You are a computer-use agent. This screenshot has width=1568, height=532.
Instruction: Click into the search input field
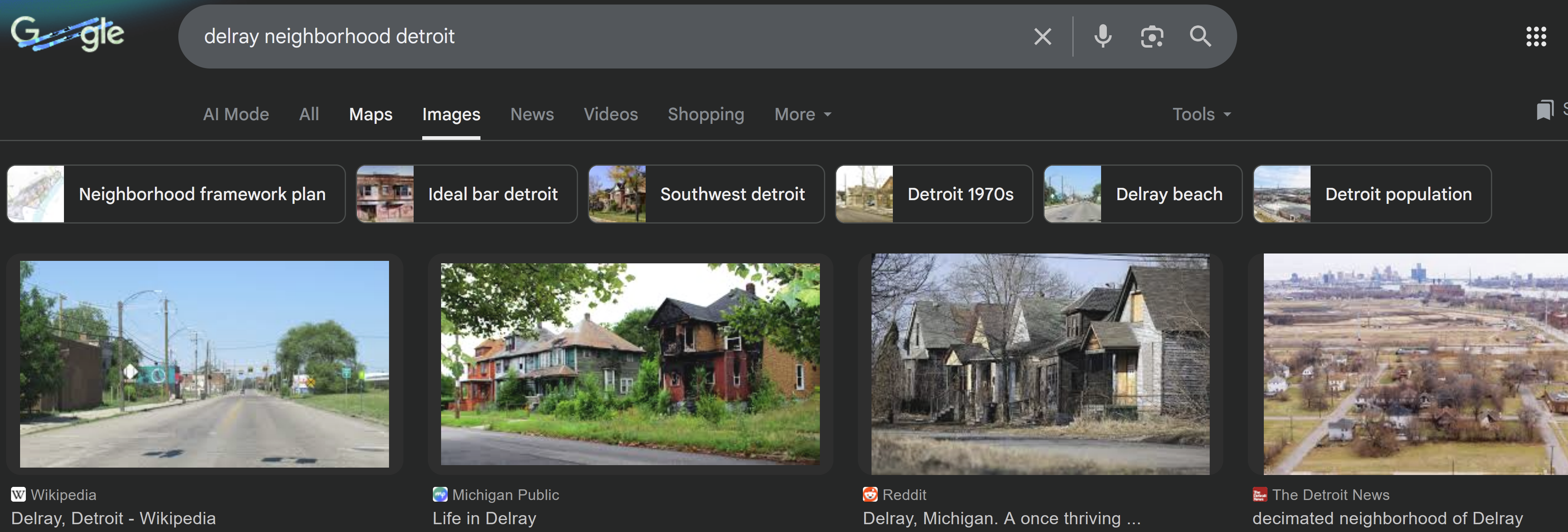(609, 37)
